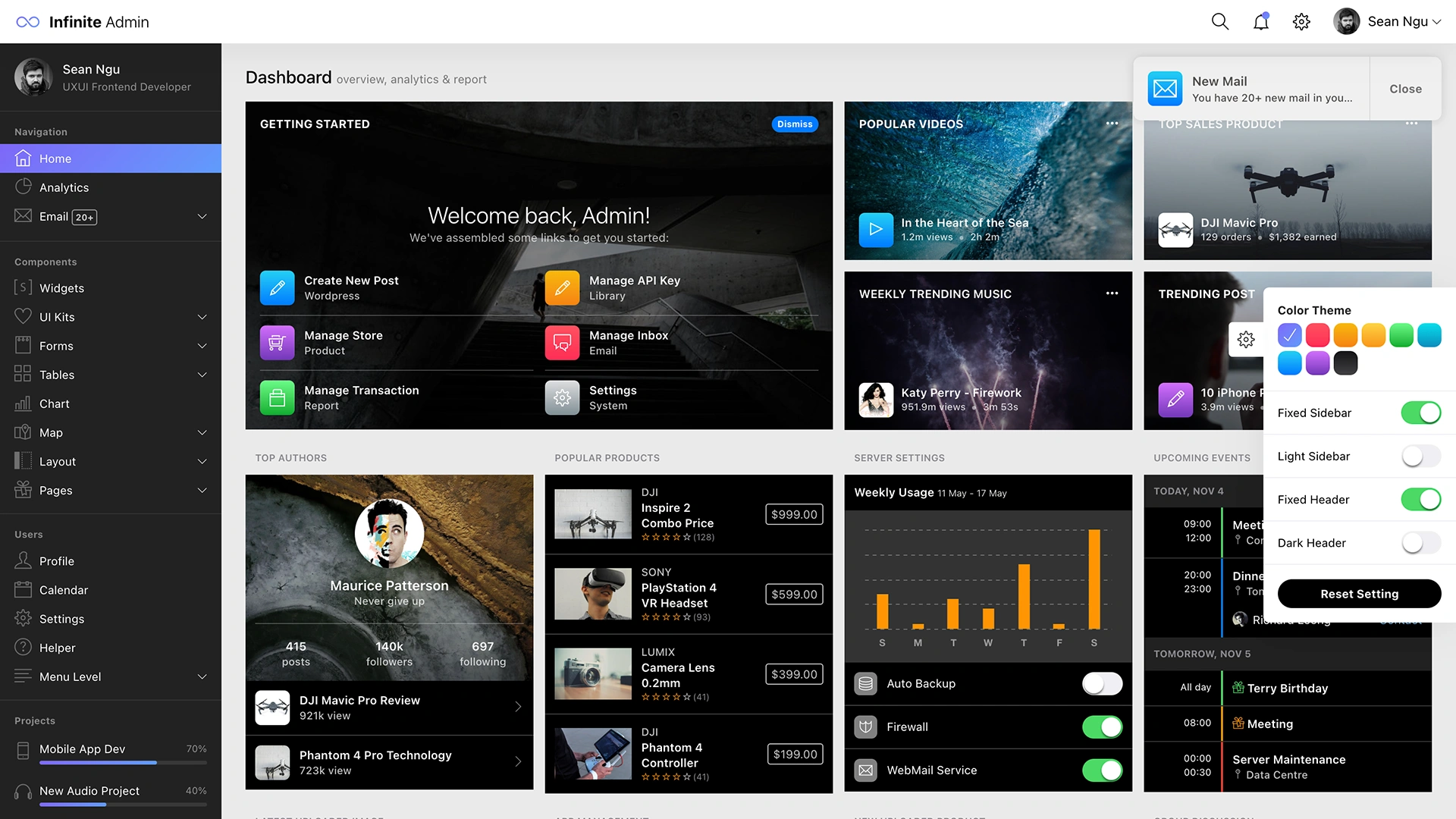
Task: Click the New Audio Project headphones icon
Action: (x=23, y=791)
